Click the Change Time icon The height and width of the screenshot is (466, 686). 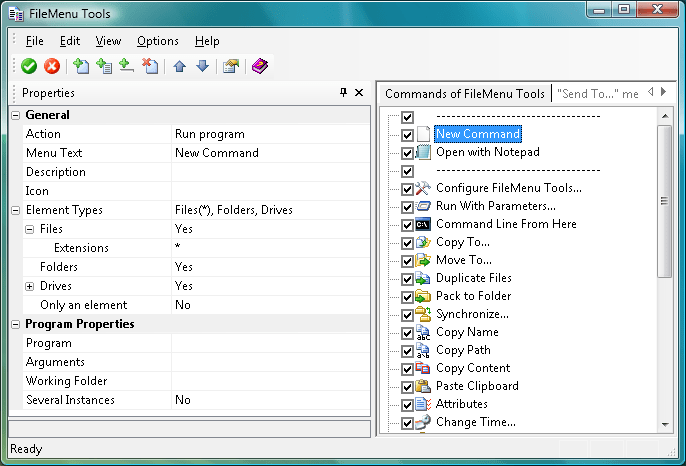pos(423,422)
